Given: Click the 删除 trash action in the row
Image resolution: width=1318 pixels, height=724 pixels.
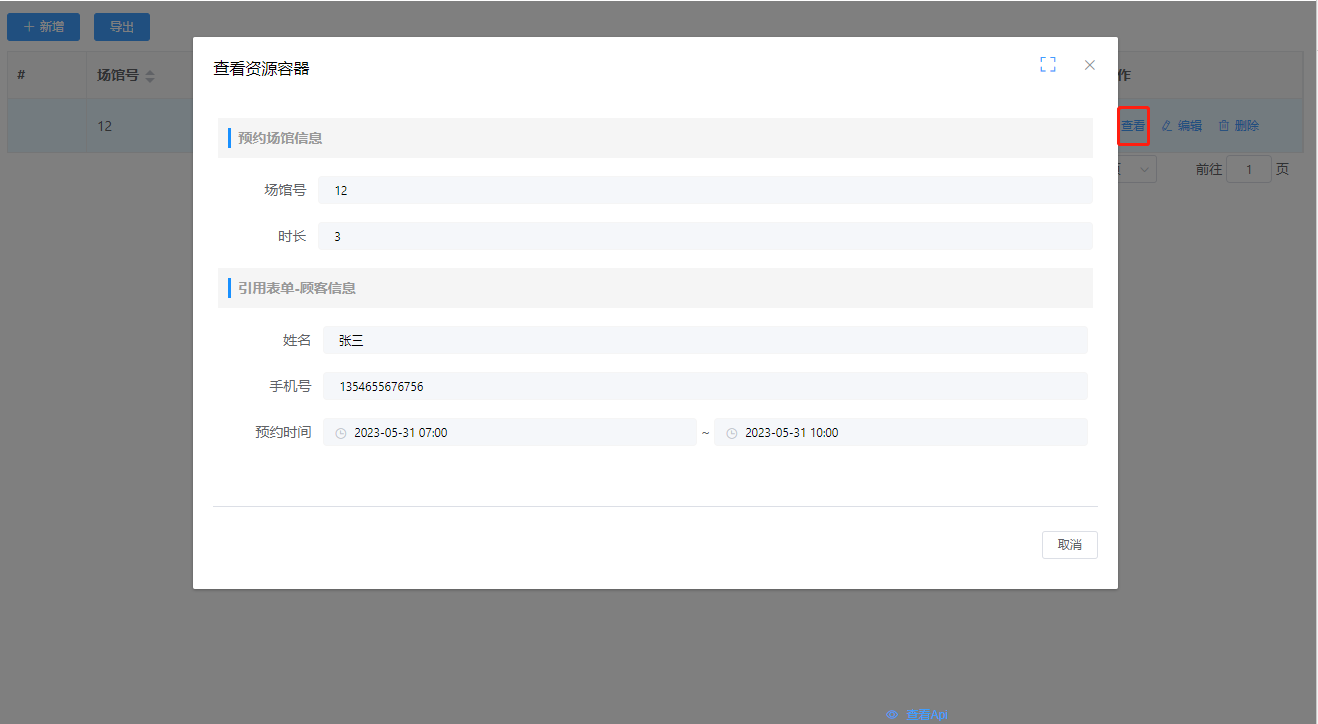Looking at the screenshot, I should [1238, 126].
